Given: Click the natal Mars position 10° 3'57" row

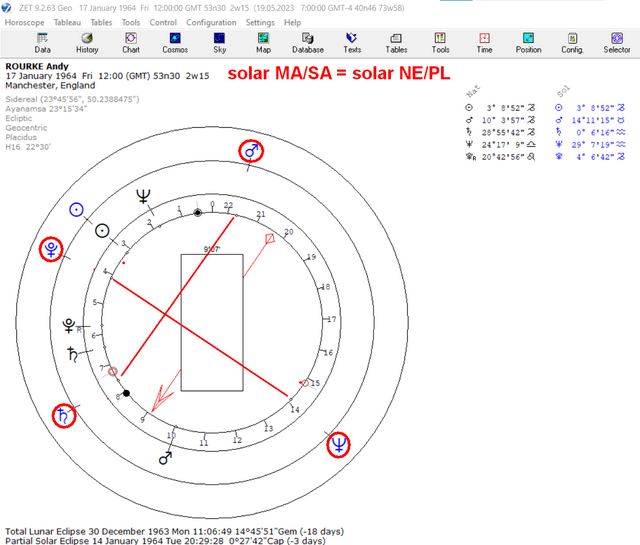Looking at the screenshot, I should [500, 120].
